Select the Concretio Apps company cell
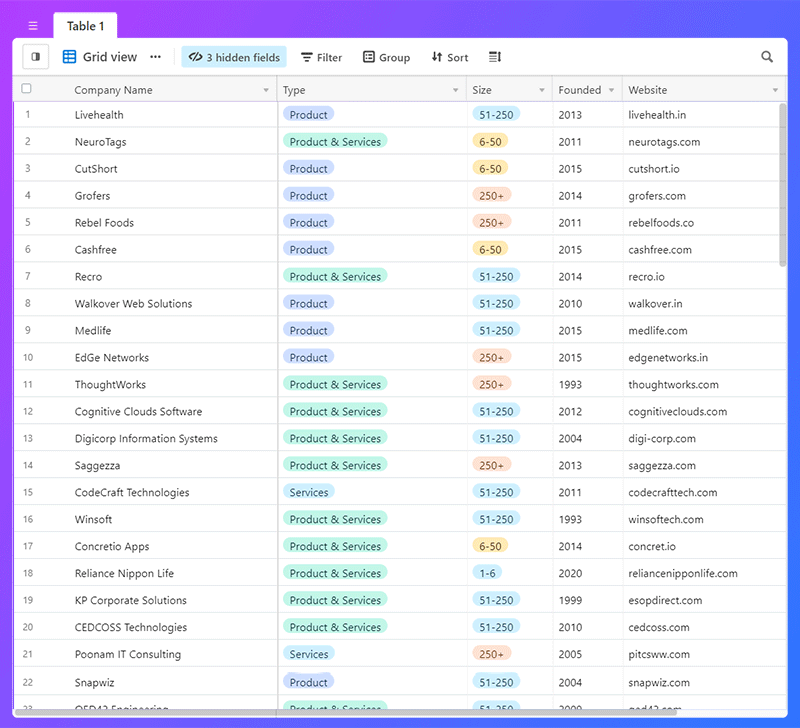800x728 pixels. tap(145, 546)
